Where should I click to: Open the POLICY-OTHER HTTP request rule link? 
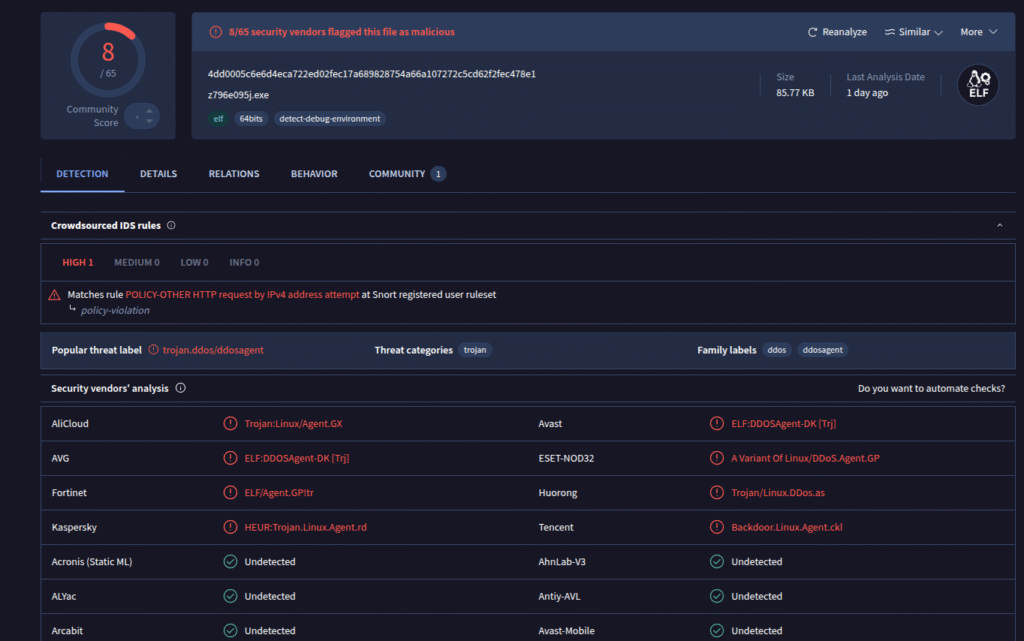(x=242, y=295)
